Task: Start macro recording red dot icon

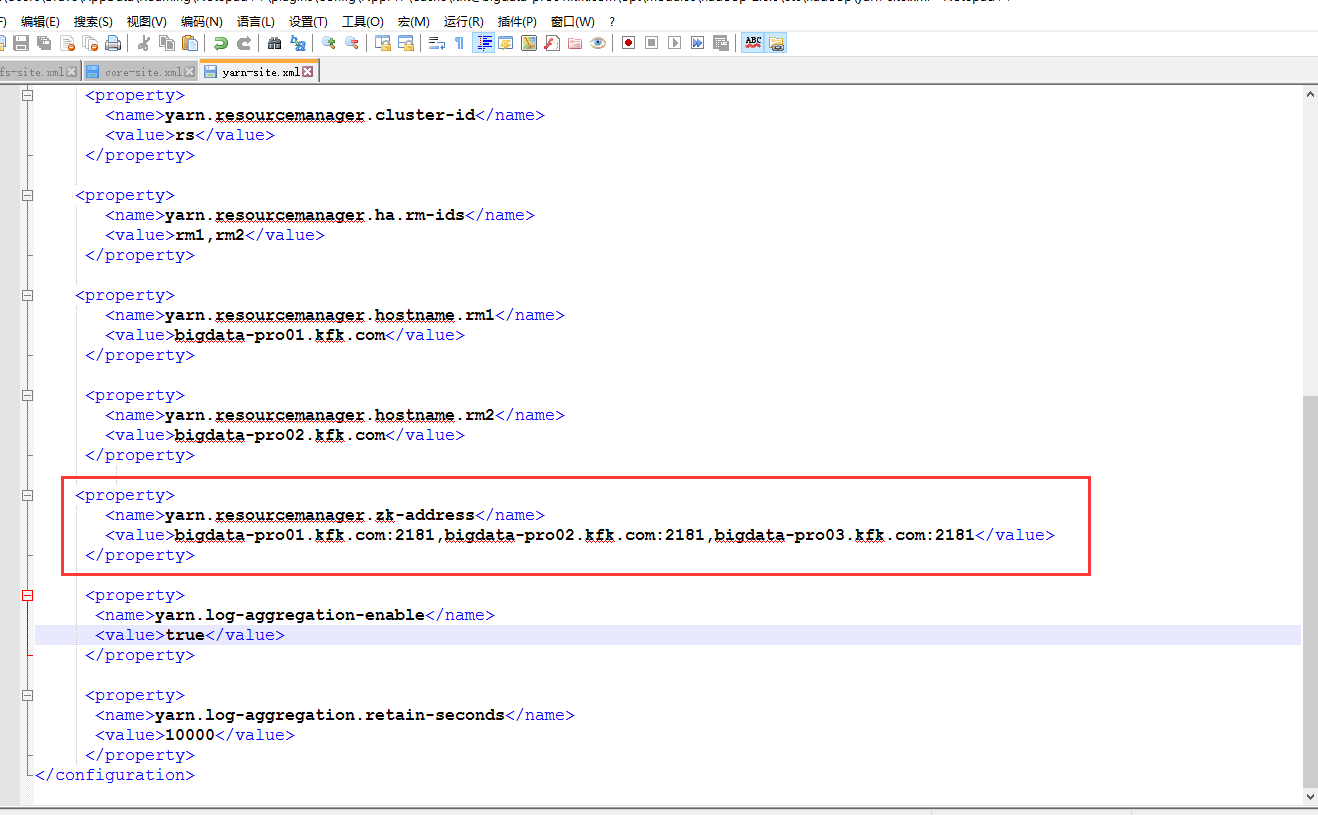Action: (628, 43)
